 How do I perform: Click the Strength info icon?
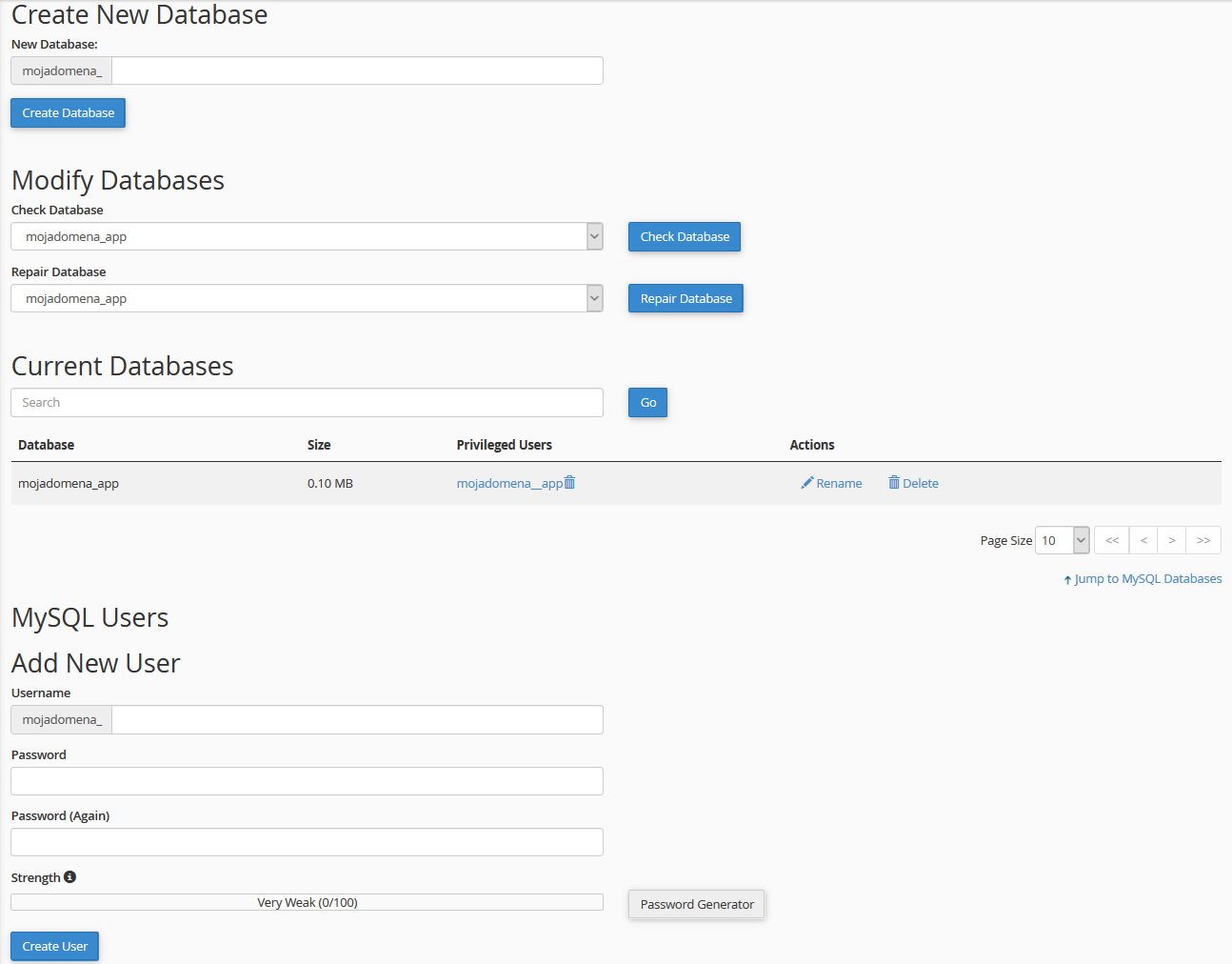pos(70,877)
